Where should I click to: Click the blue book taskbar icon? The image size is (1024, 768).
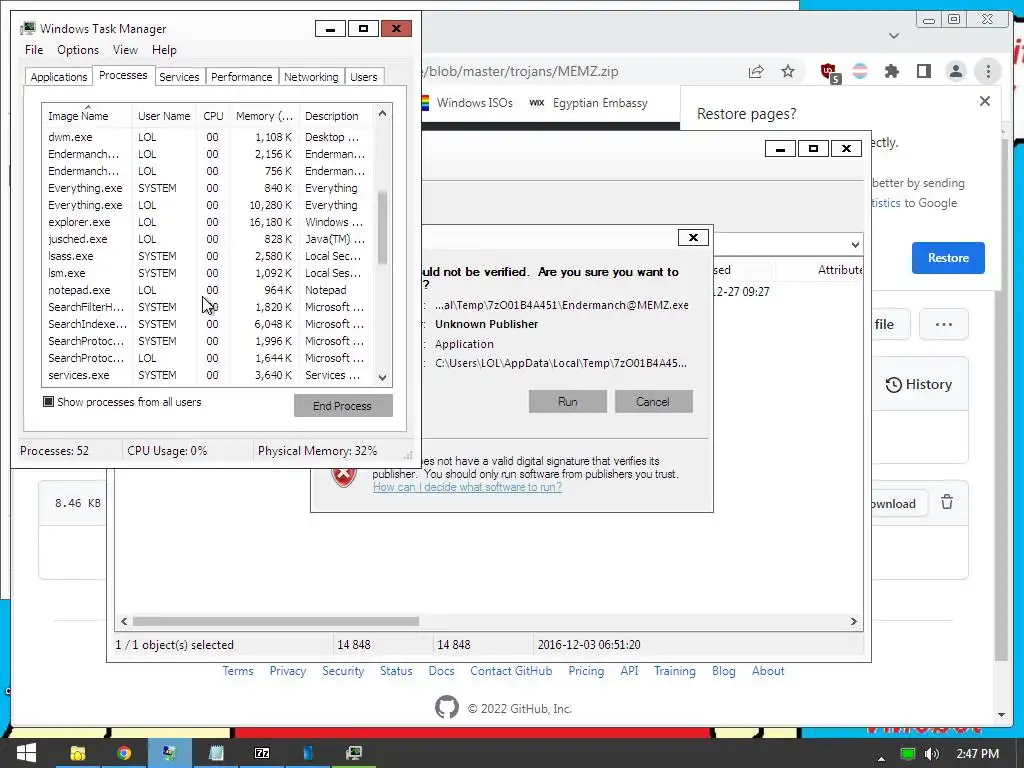pos(308,753)
